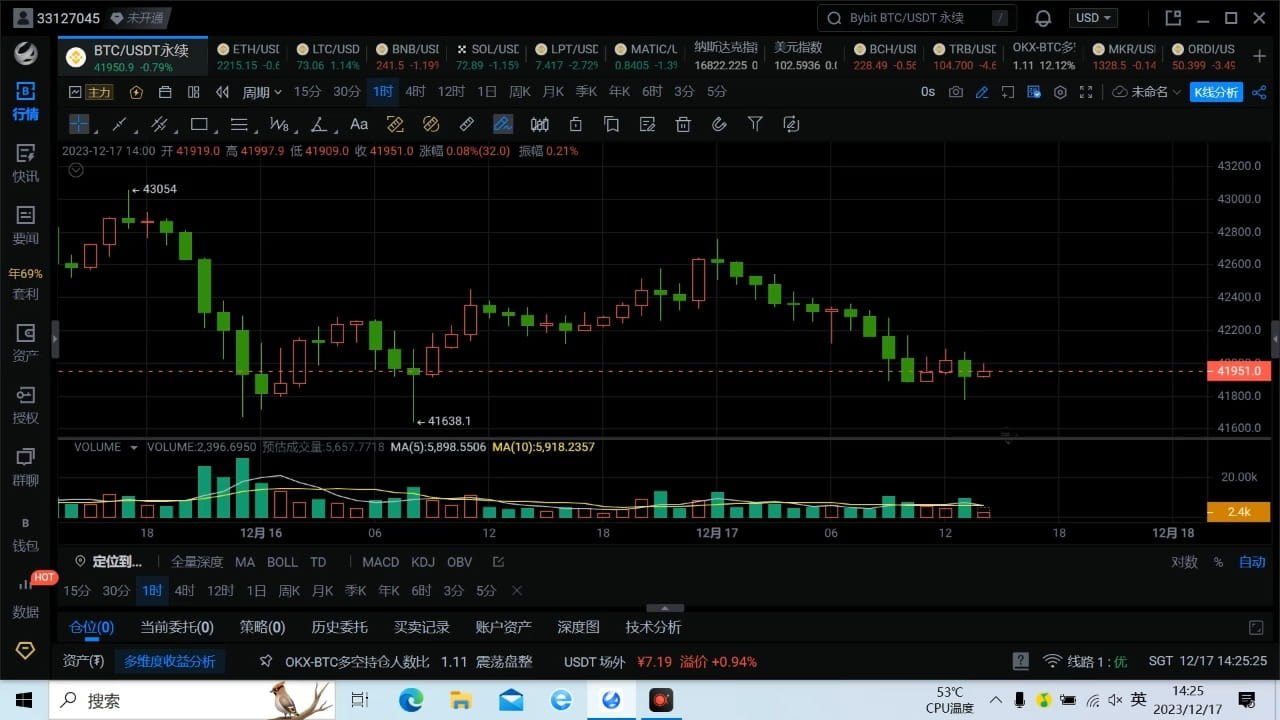The image size is (1280, 720).
Task: Toggle the 自动 auto scale option
Action: pos(1252,561)
